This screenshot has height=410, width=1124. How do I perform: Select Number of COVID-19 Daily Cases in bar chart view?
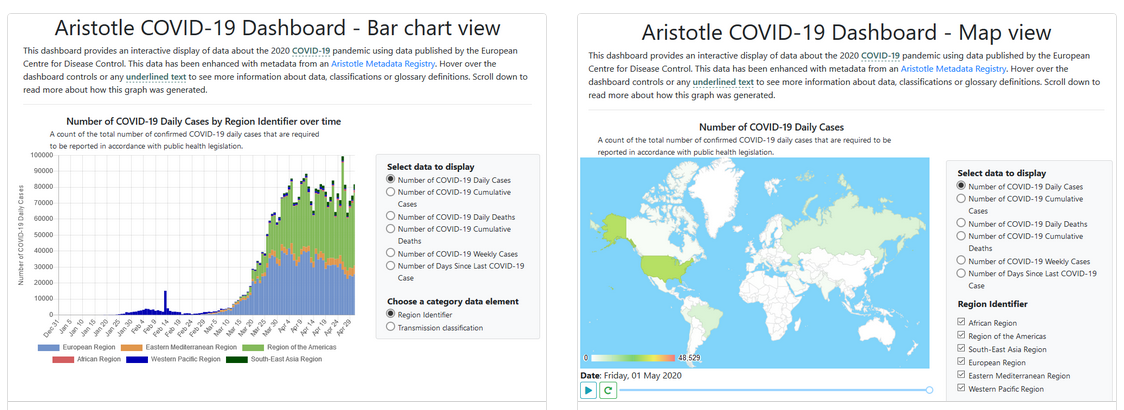click(x=391, y=179)
